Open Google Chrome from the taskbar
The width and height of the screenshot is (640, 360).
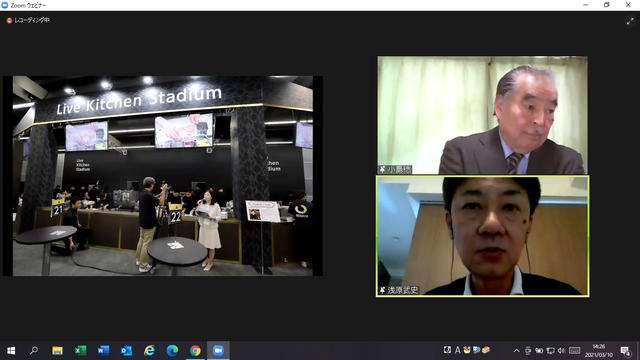tap(195, 351)
